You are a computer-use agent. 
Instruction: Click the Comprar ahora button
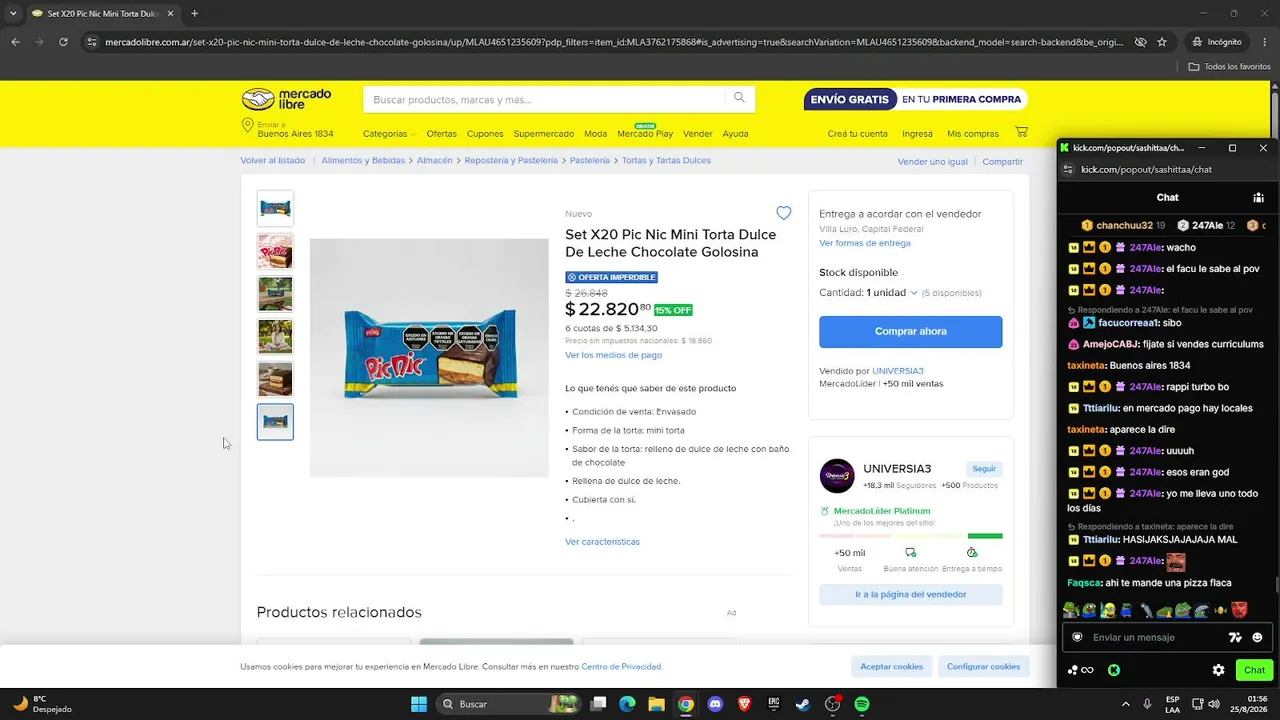910,331
